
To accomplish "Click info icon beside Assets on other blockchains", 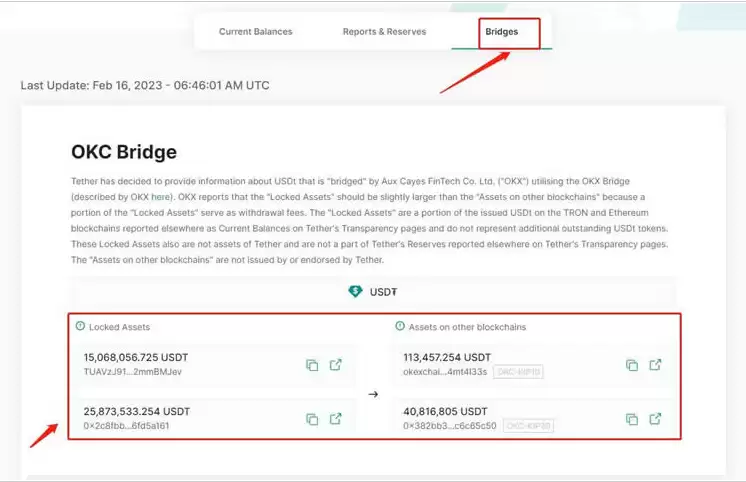I will coord(400,327).
